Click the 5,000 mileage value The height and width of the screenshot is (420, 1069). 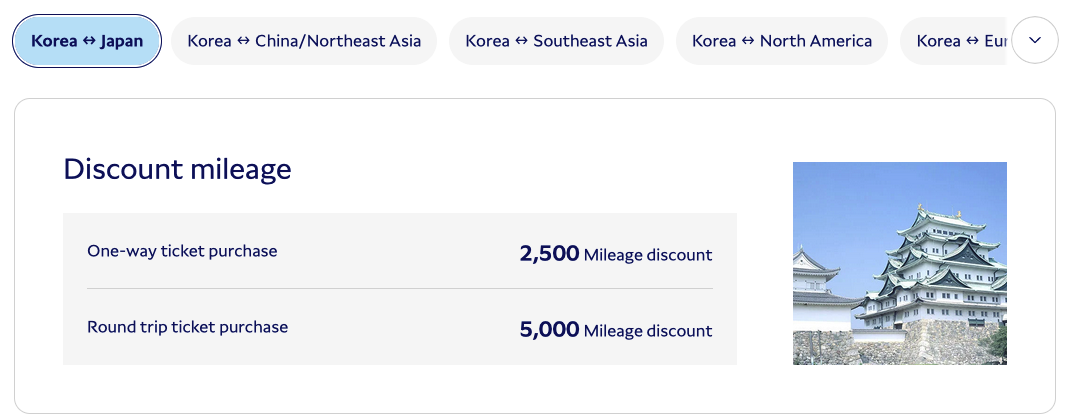[549, 330]
